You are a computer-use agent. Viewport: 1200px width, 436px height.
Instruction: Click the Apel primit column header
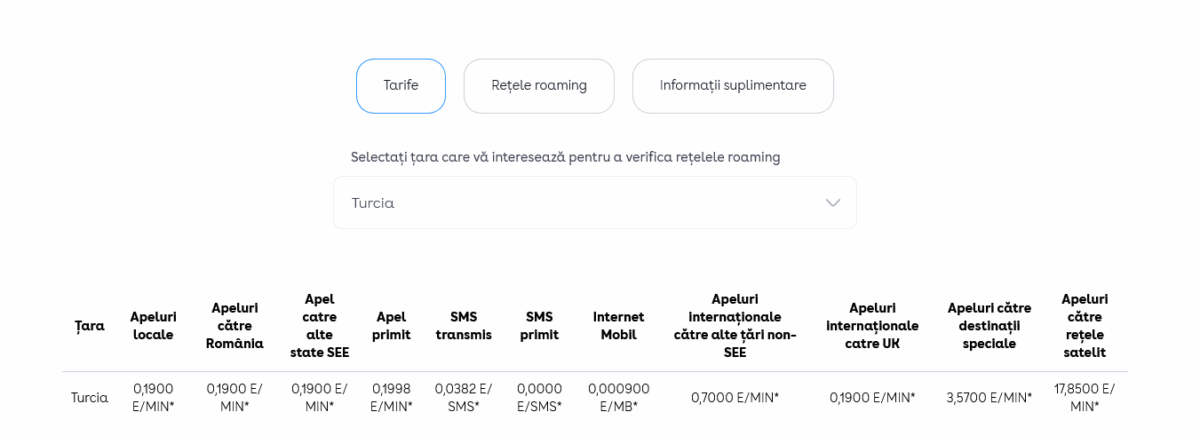tap(391, 326)
